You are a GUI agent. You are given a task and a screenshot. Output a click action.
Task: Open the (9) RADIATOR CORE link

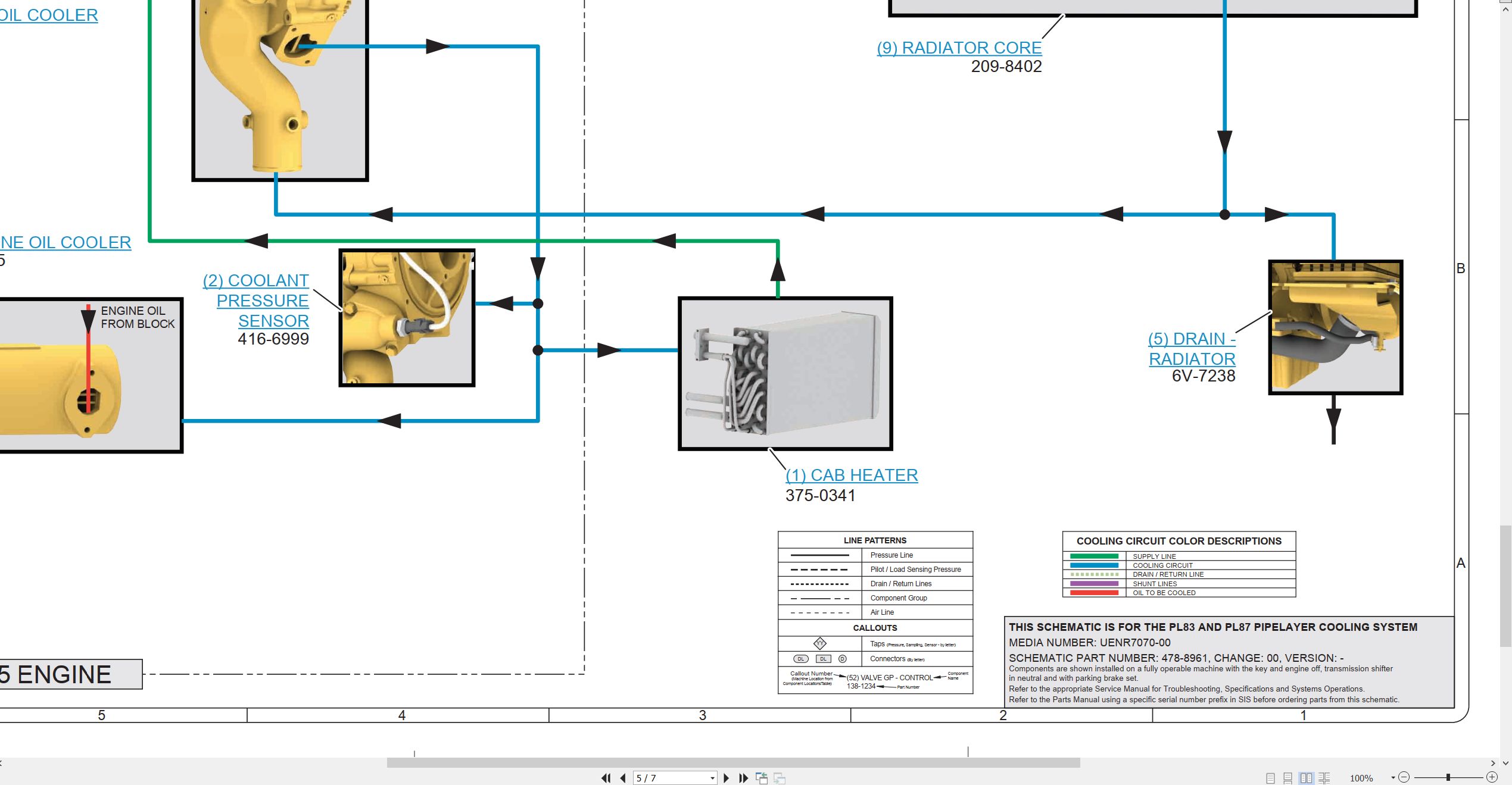(x=959, y=48)
